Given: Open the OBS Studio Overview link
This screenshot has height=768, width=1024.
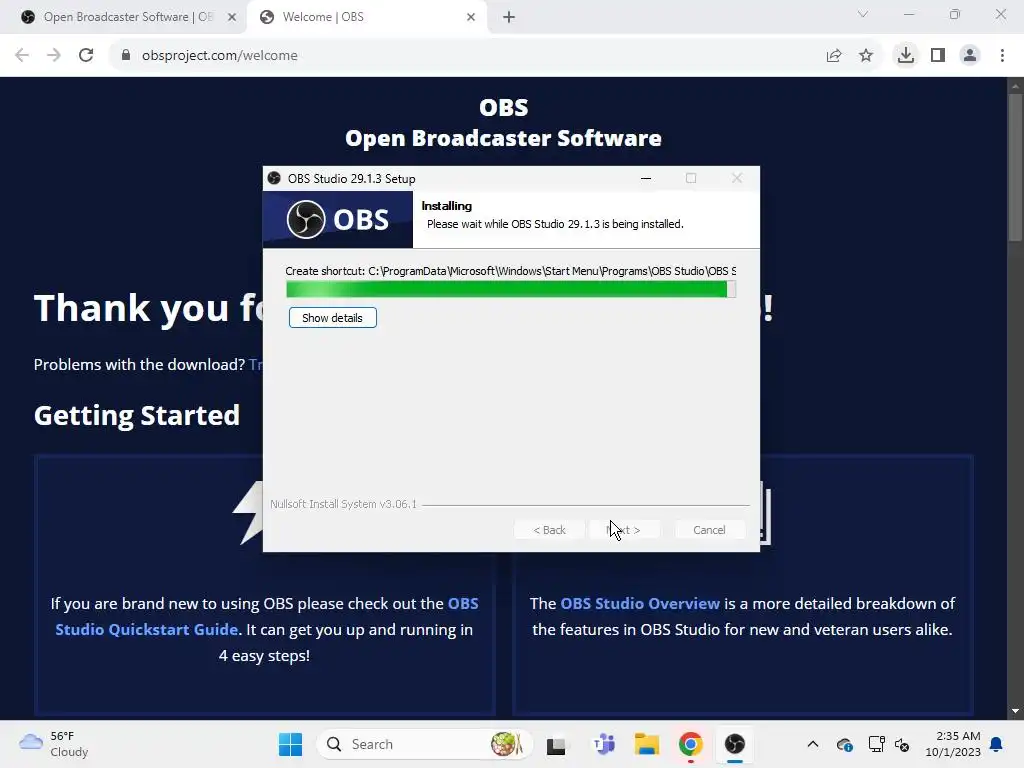Looking at the screenshot, I should point(639,603).
